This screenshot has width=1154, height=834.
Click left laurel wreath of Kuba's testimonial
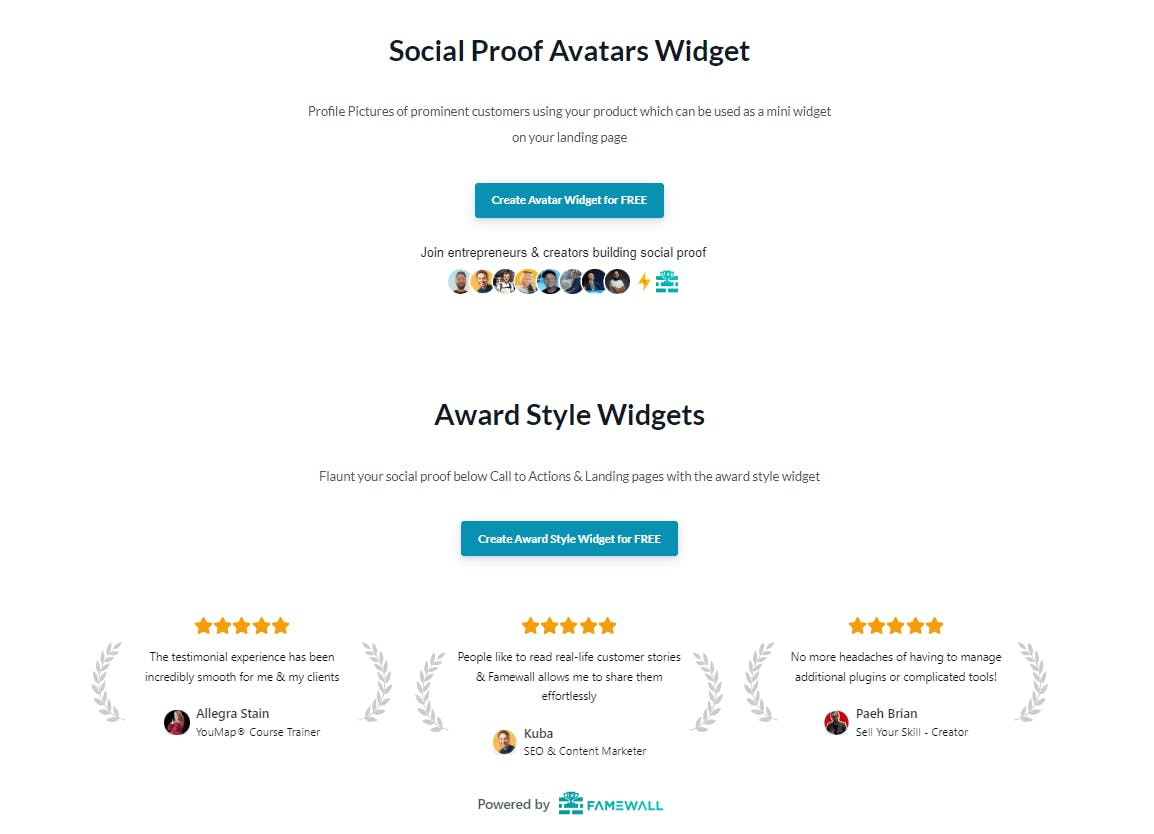[431, 692]
